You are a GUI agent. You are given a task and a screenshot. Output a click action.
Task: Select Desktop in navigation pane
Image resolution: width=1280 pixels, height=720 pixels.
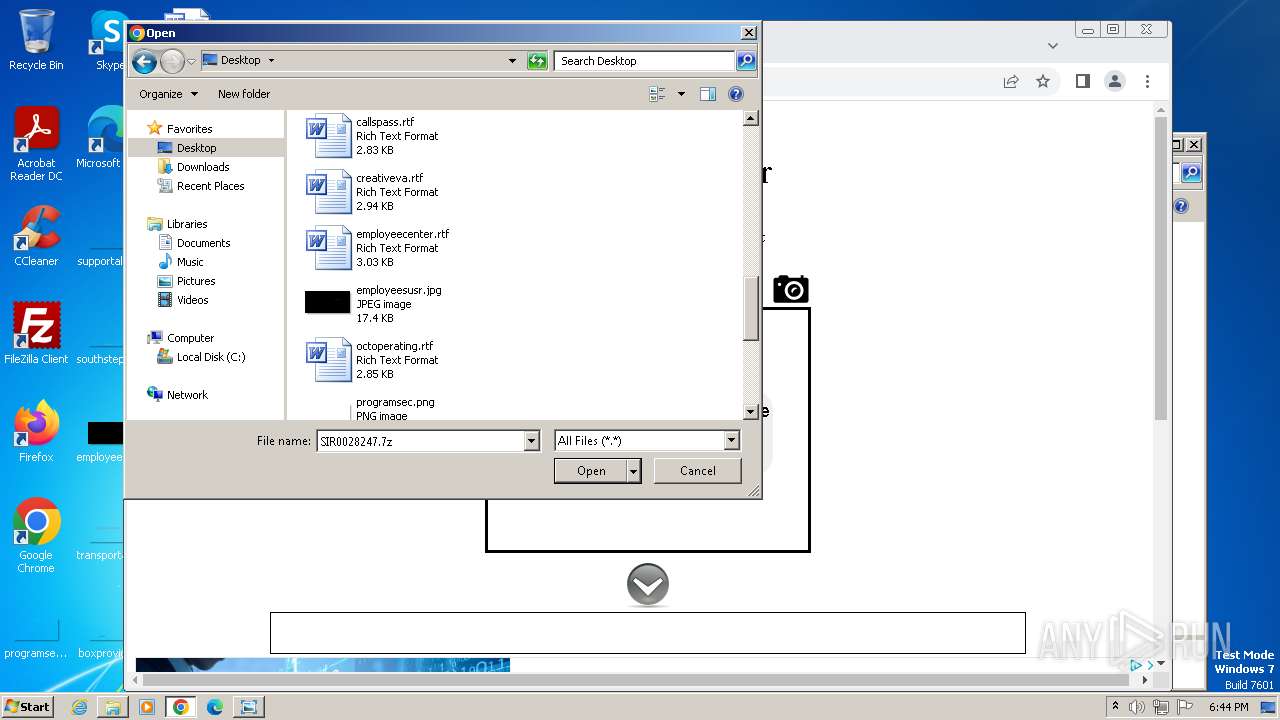pyautogui.click(x=196, y=148)
